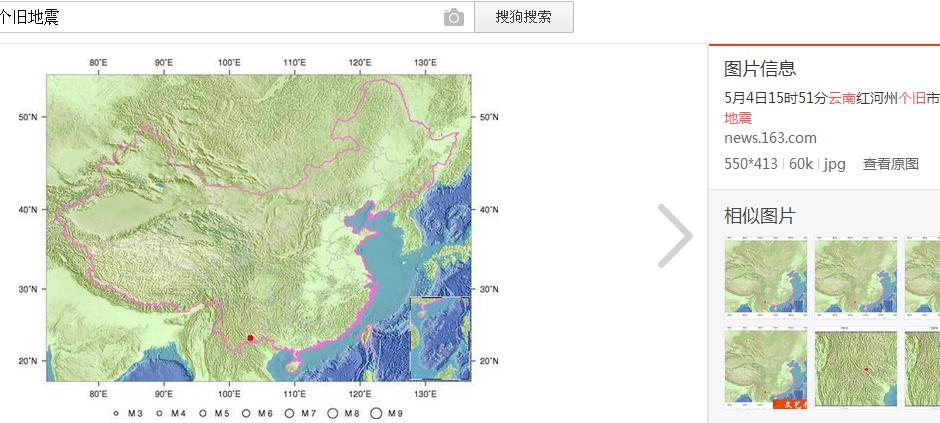Click the M3 magnitude legend entry

point(128,413)
